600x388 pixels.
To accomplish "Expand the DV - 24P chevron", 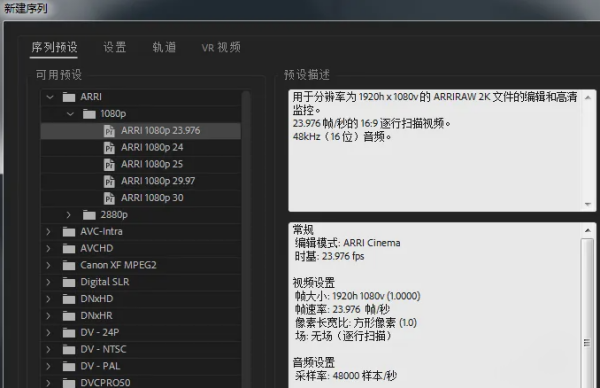I will pyautogui.click(x=48, y=333).
